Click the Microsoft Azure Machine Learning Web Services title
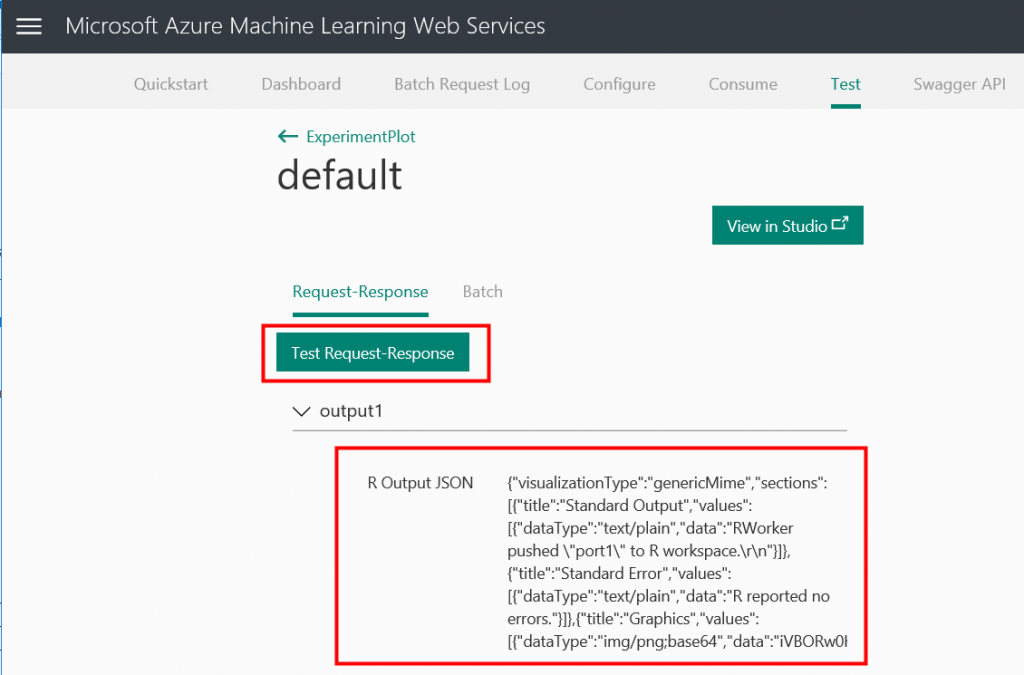The height and width of the screenshot is (675, 1024). point(305,26)
